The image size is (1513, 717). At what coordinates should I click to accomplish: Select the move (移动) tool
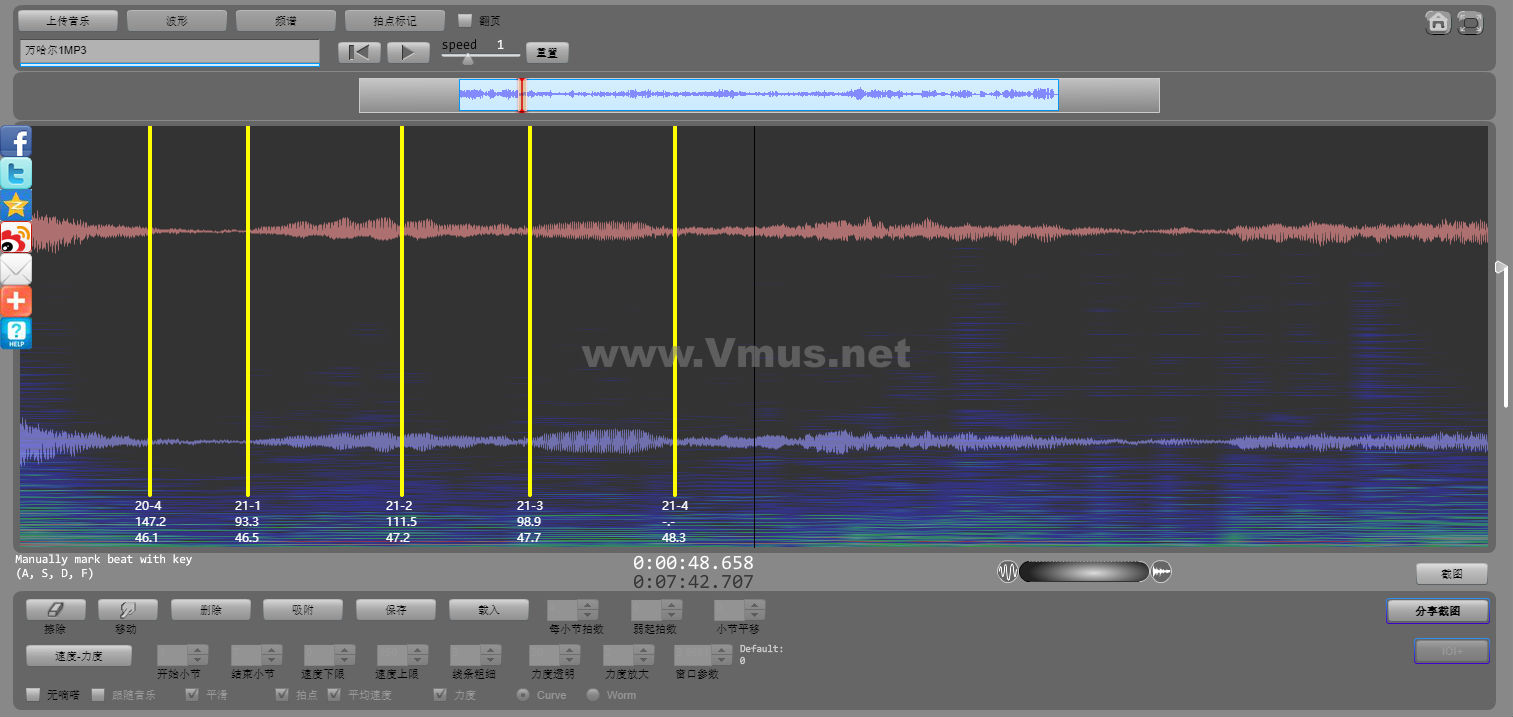pyautogui.click(x=127, y=609)
